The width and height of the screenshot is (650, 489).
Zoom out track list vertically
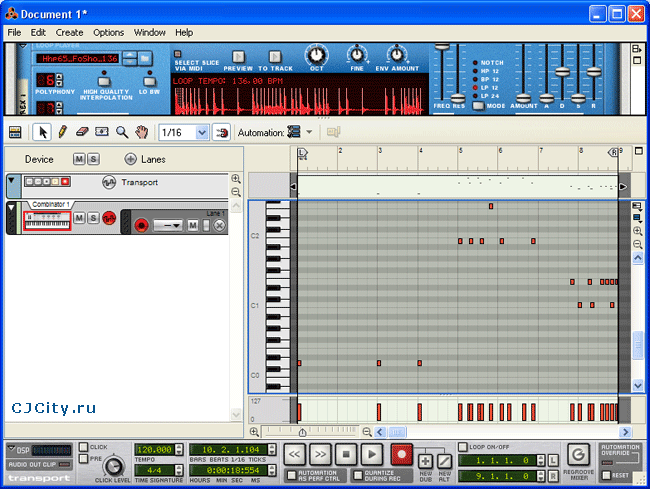(236, 192)
